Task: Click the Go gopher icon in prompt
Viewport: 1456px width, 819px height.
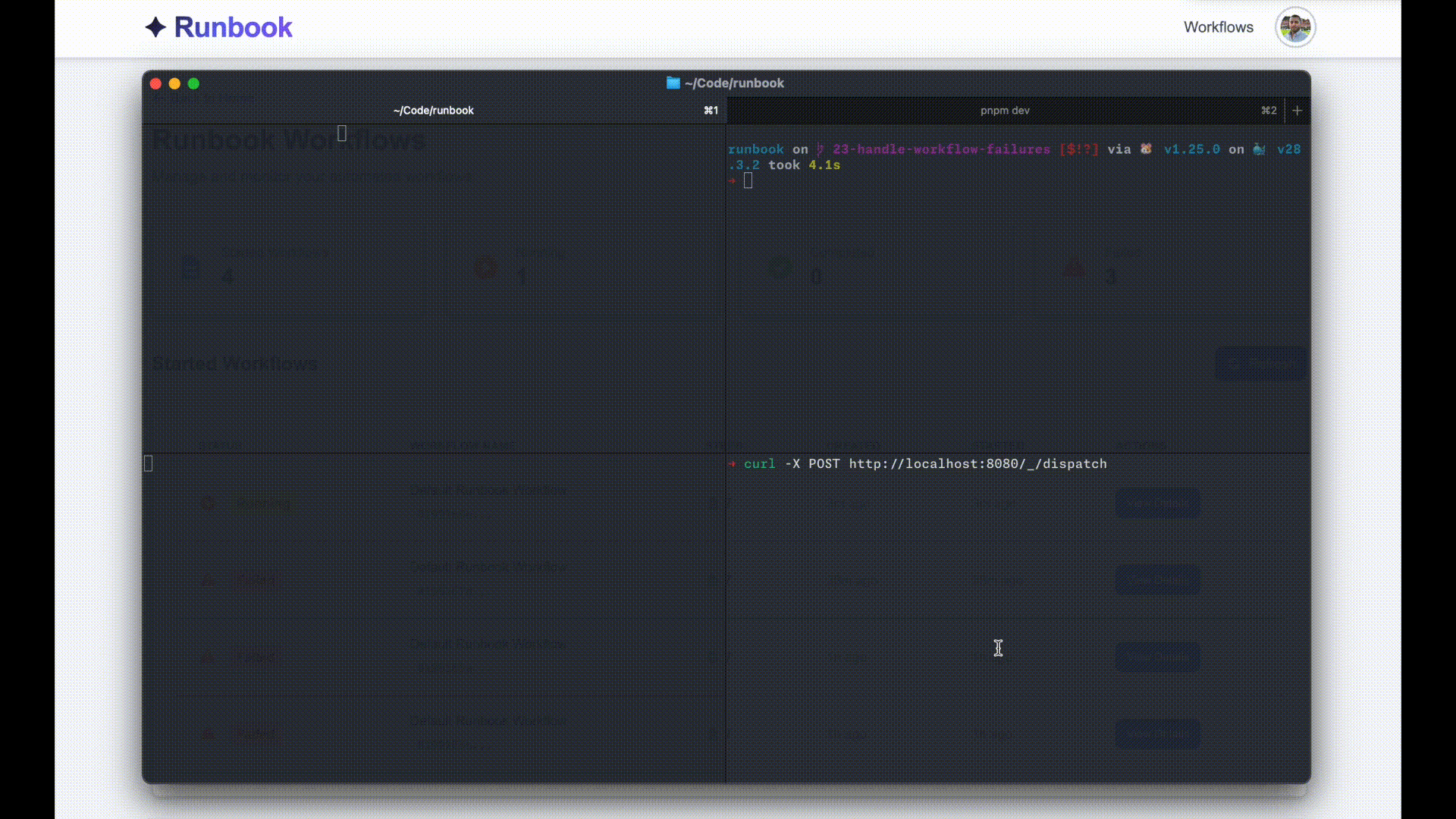Action: [x=1146, y=149]
